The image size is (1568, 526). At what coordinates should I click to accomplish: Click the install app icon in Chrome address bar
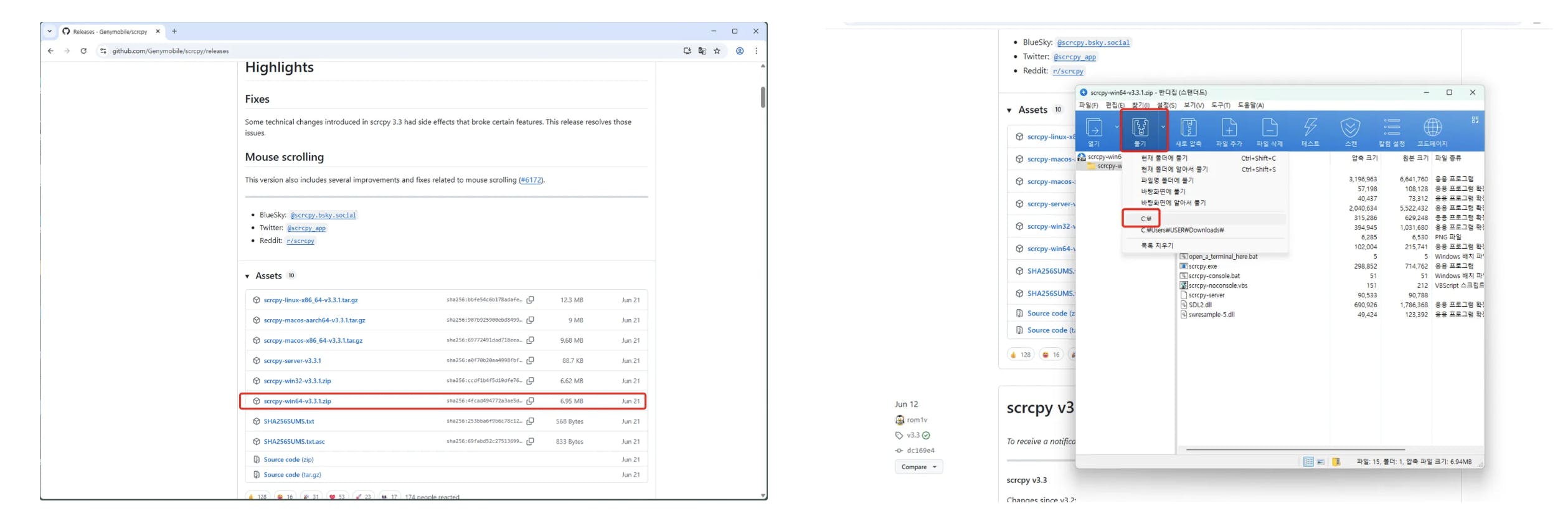pos(687,51)
